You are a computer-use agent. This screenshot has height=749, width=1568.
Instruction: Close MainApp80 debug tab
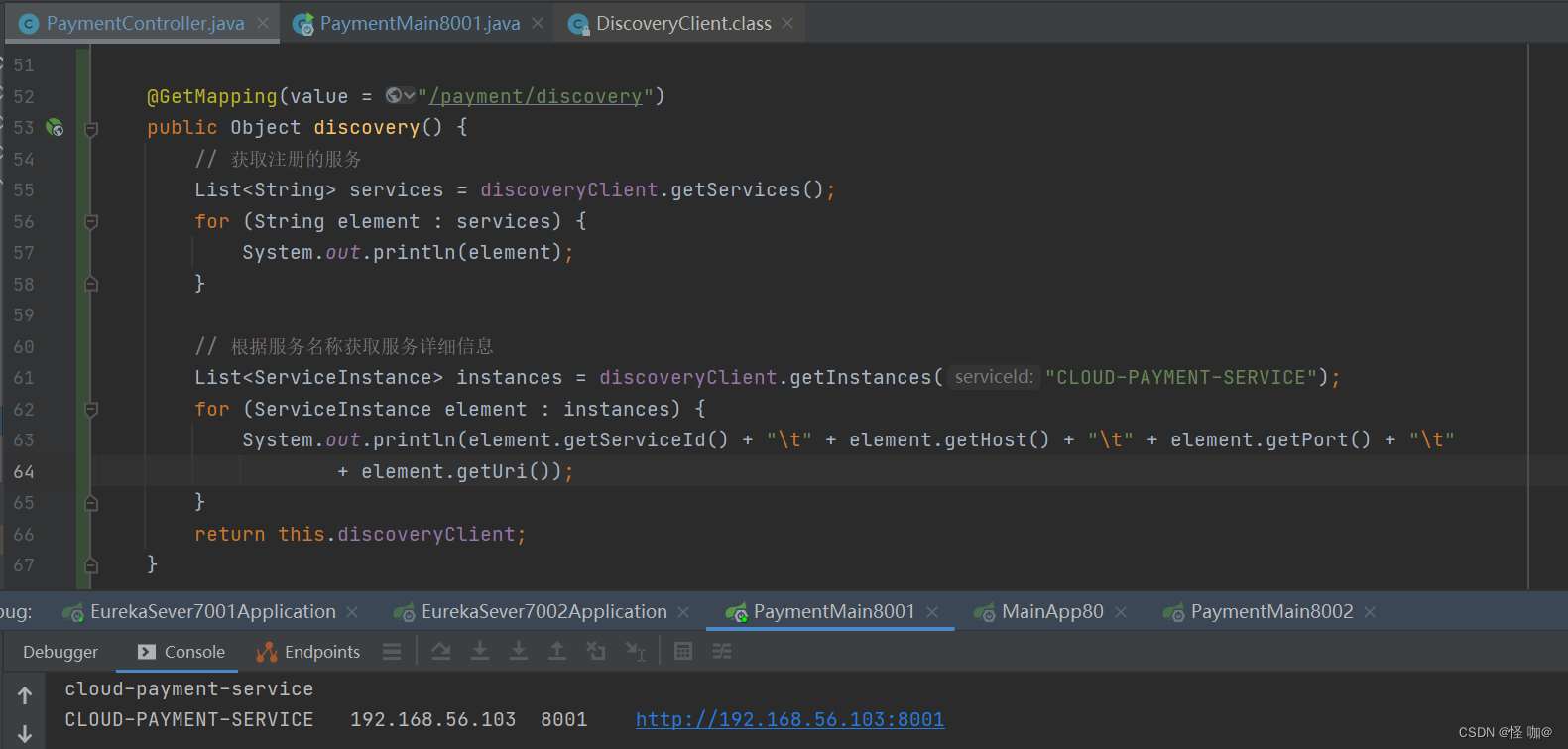(x=1121, y=612)
